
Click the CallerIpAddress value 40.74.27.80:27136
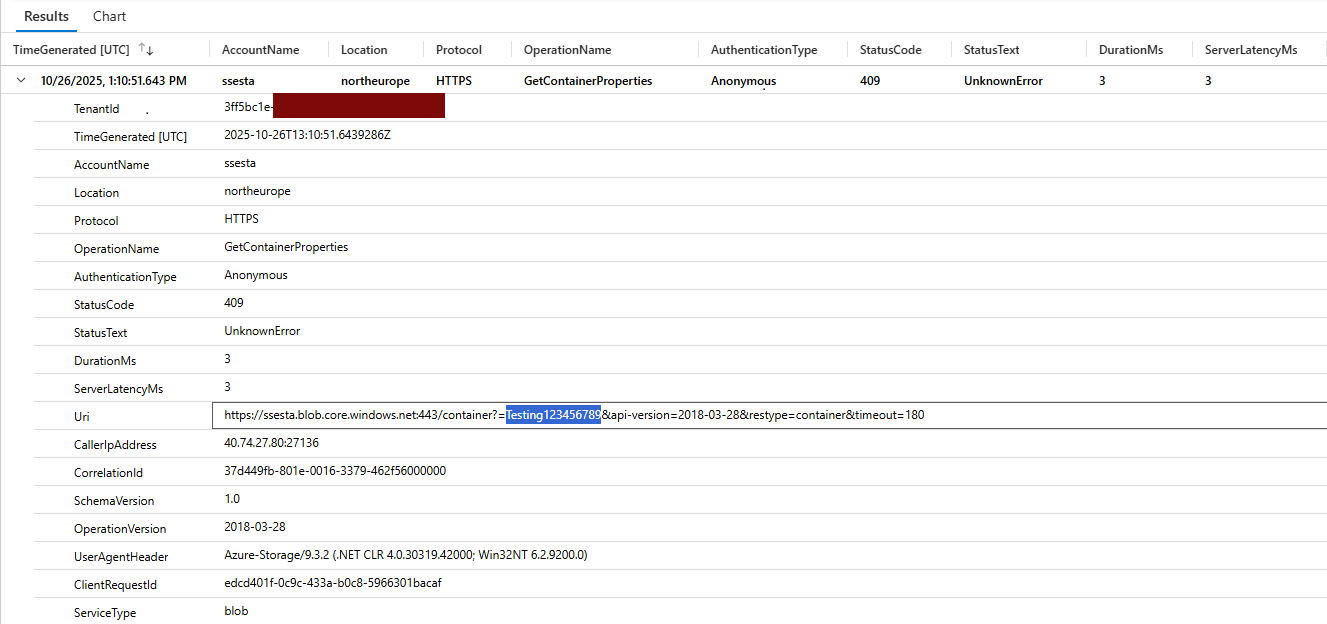point(271,443)
